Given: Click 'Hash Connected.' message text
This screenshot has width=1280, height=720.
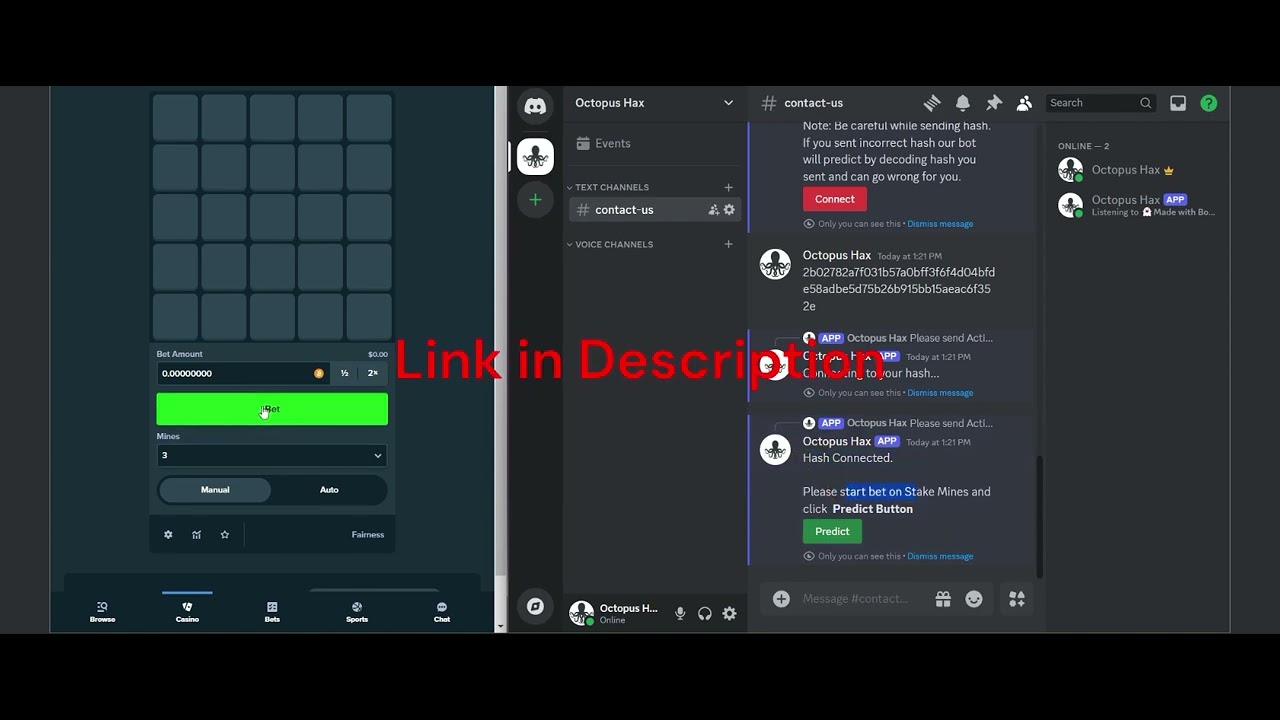Looking at the screenshot, I should coord(848,458).
